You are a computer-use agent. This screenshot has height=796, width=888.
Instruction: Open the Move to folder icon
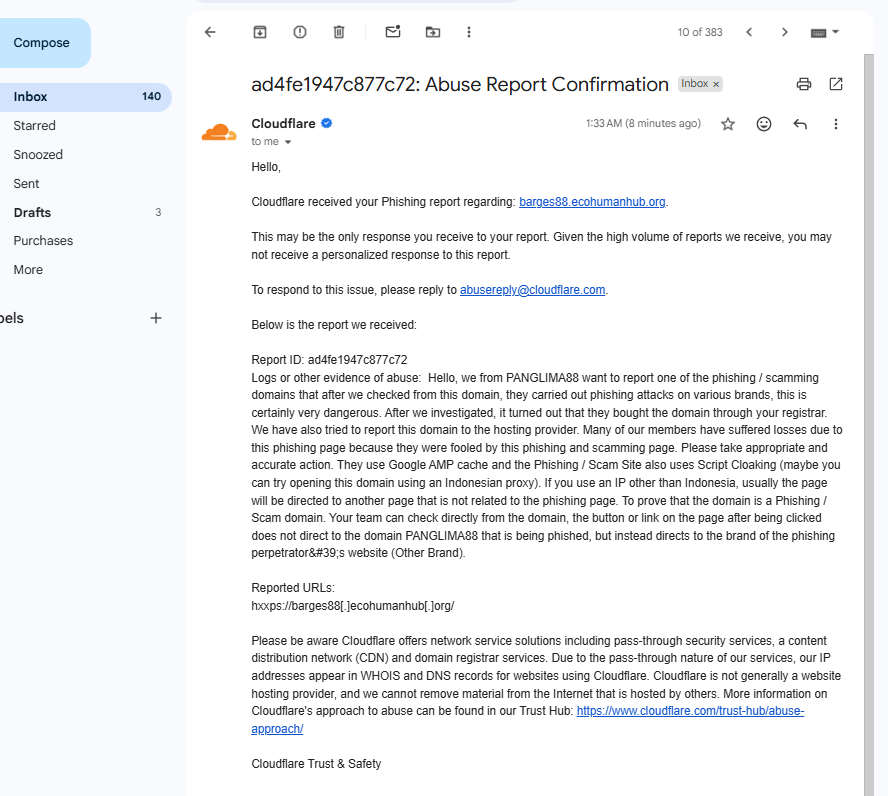[433, 32]
